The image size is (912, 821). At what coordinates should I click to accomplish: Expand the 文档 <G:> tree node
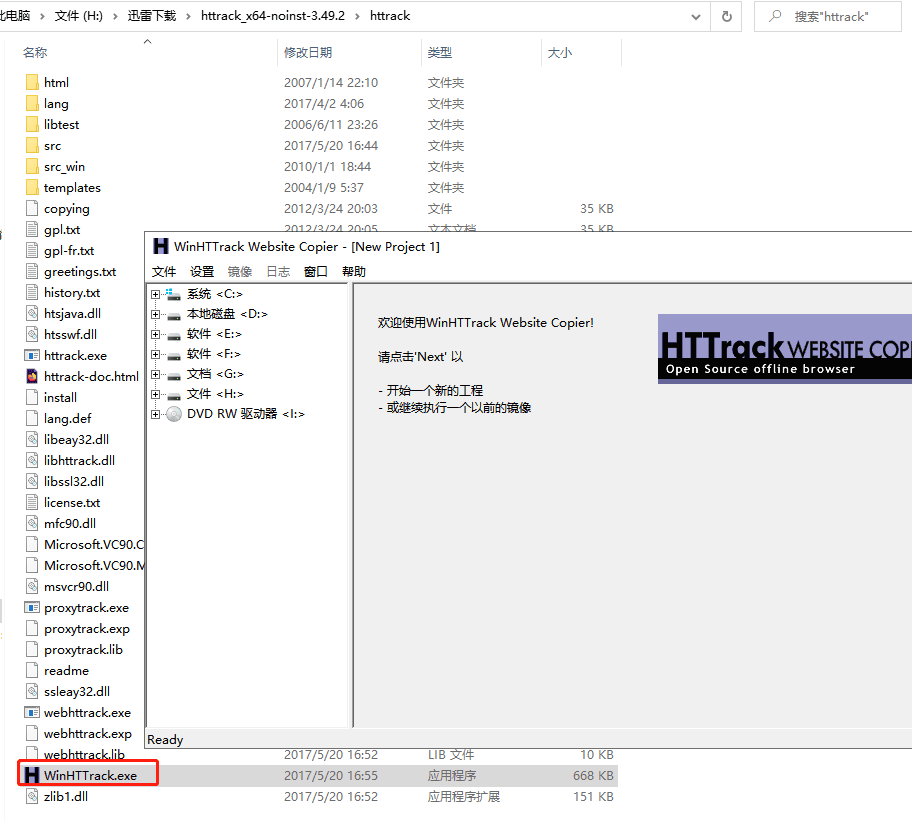click(155, 374)
